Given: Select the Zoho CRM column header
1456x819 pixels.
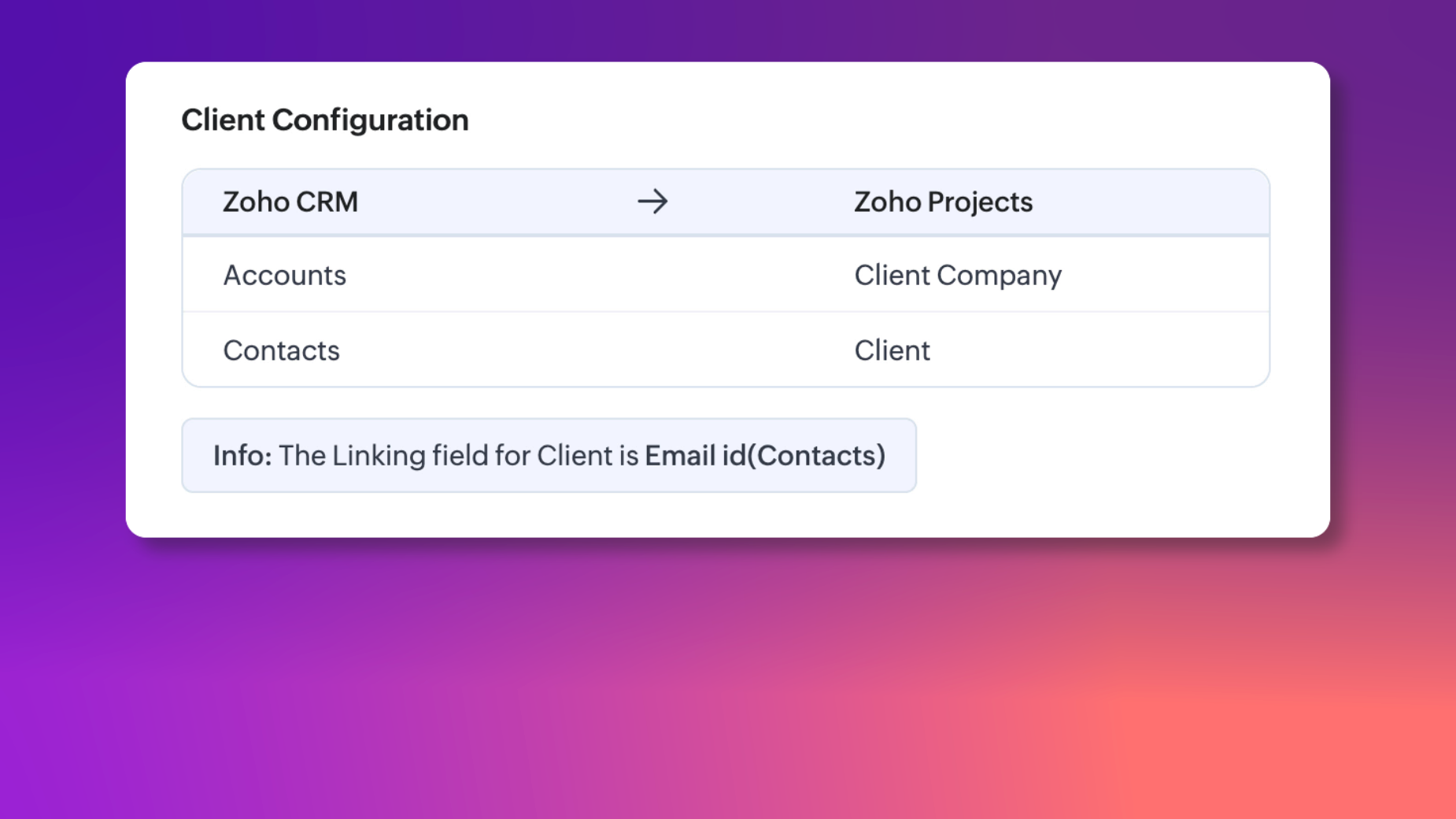Looking at the screenshot, I should coord(290,202).
